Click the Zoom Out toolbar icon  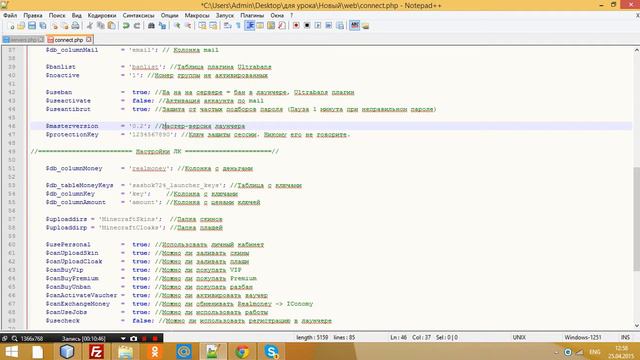[x=188, y=26]
